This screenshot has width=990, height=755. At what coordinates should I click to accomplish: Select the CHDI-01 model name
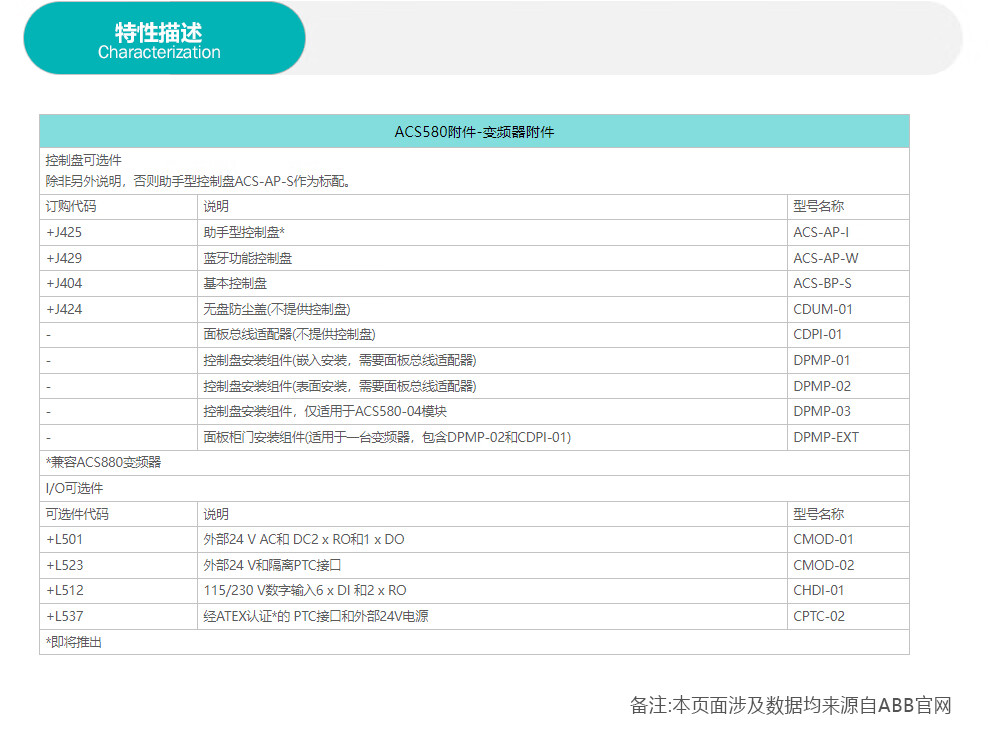point(819,590)
